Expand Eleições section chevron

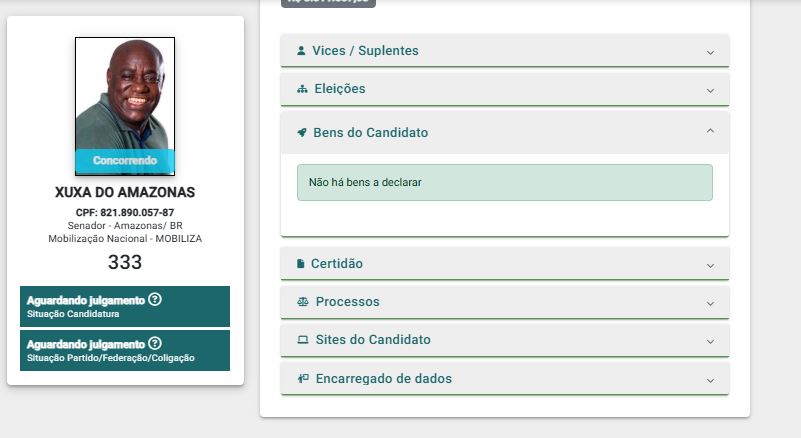(x=710, y=90)
